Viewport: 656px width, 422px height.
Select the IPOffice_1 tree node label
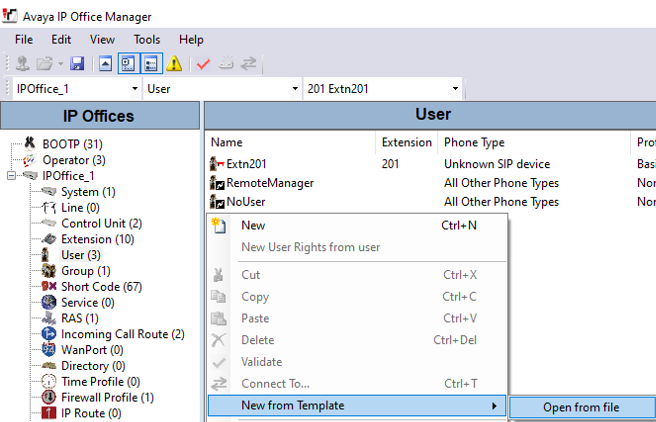[x=69, y=176]
